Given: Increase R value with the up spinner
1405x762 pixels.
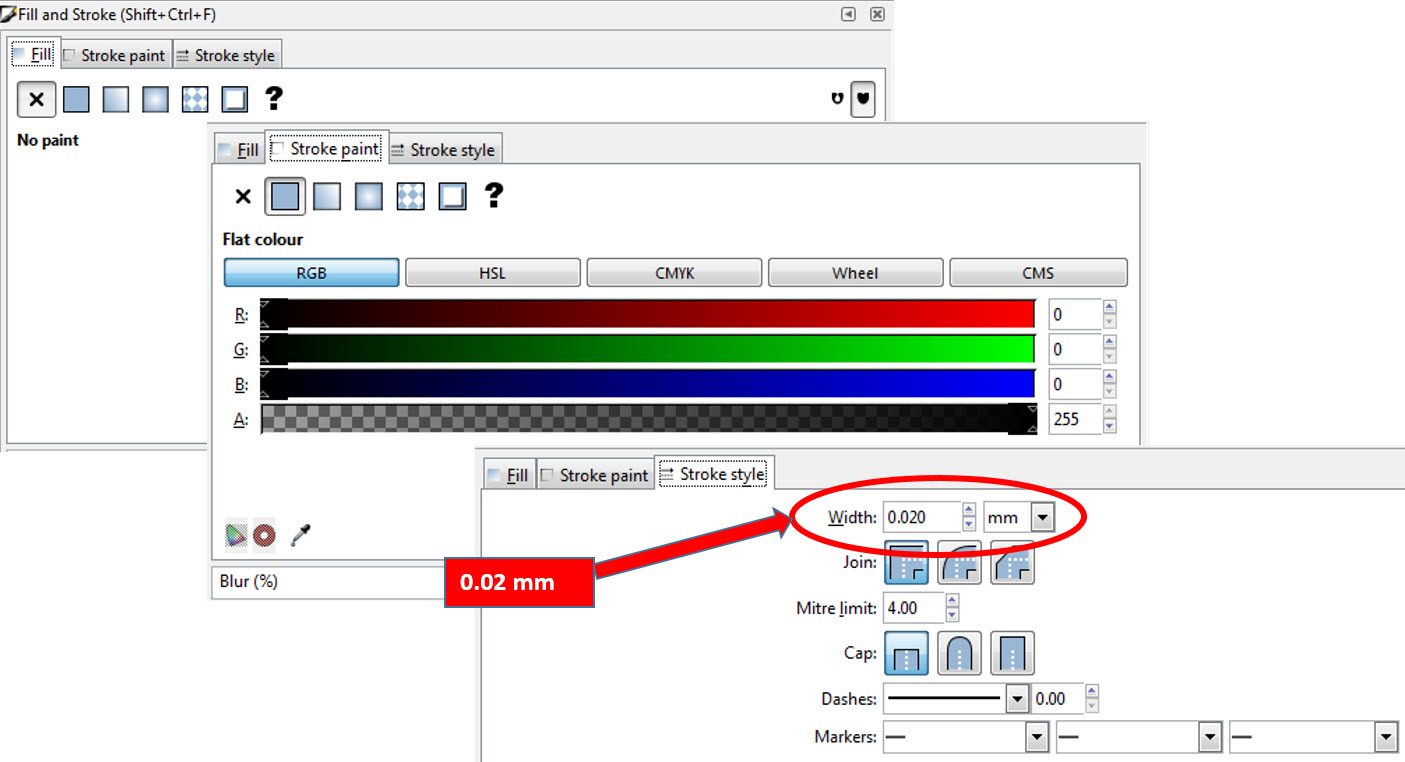Looking at the screenshot, I should pos(1109,307).
